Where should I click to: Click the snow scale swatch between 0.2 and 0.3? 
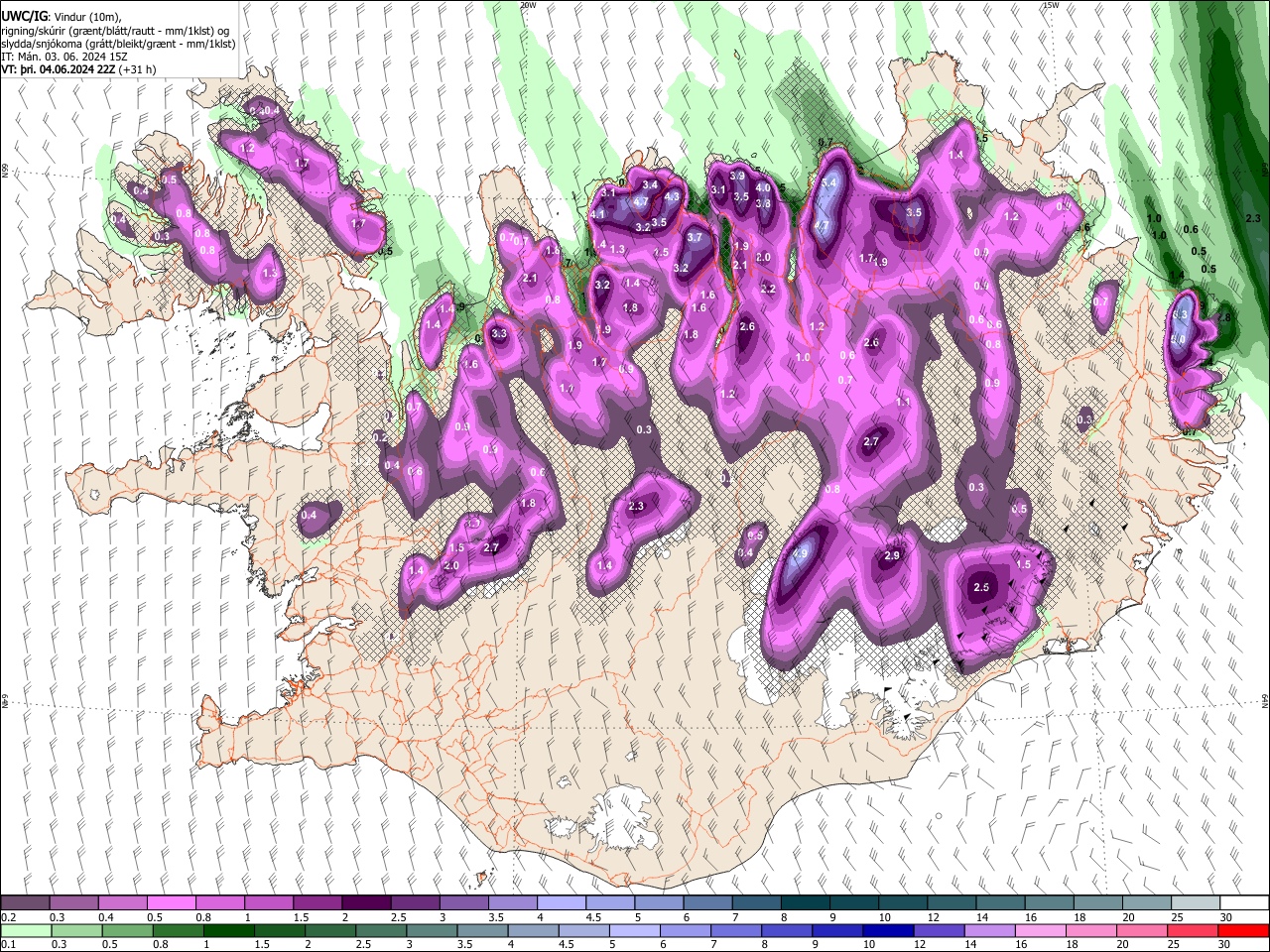coord(25,903)
